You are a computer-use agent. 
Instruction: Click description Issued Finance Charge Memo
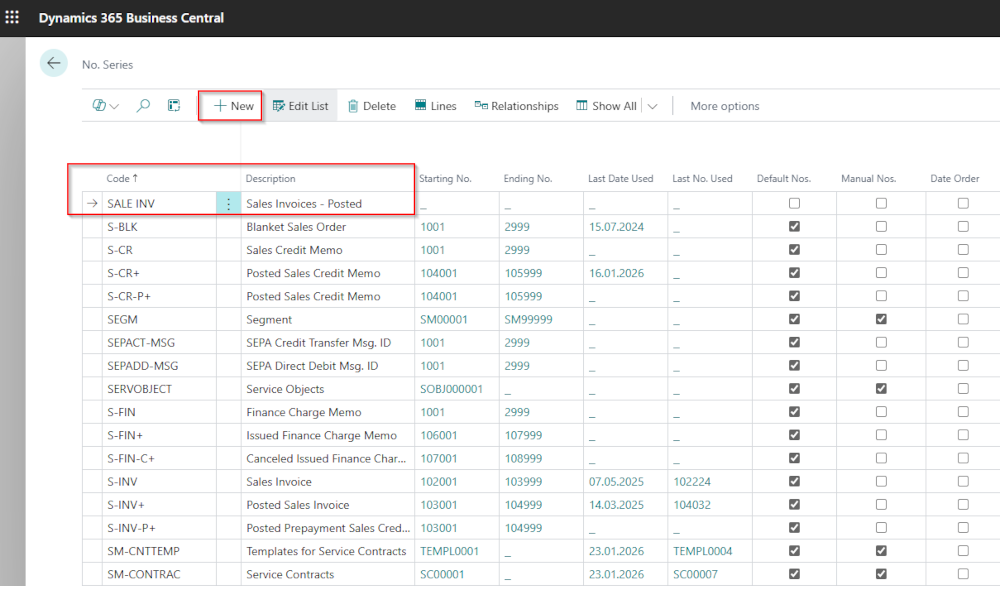pos(321,435)
